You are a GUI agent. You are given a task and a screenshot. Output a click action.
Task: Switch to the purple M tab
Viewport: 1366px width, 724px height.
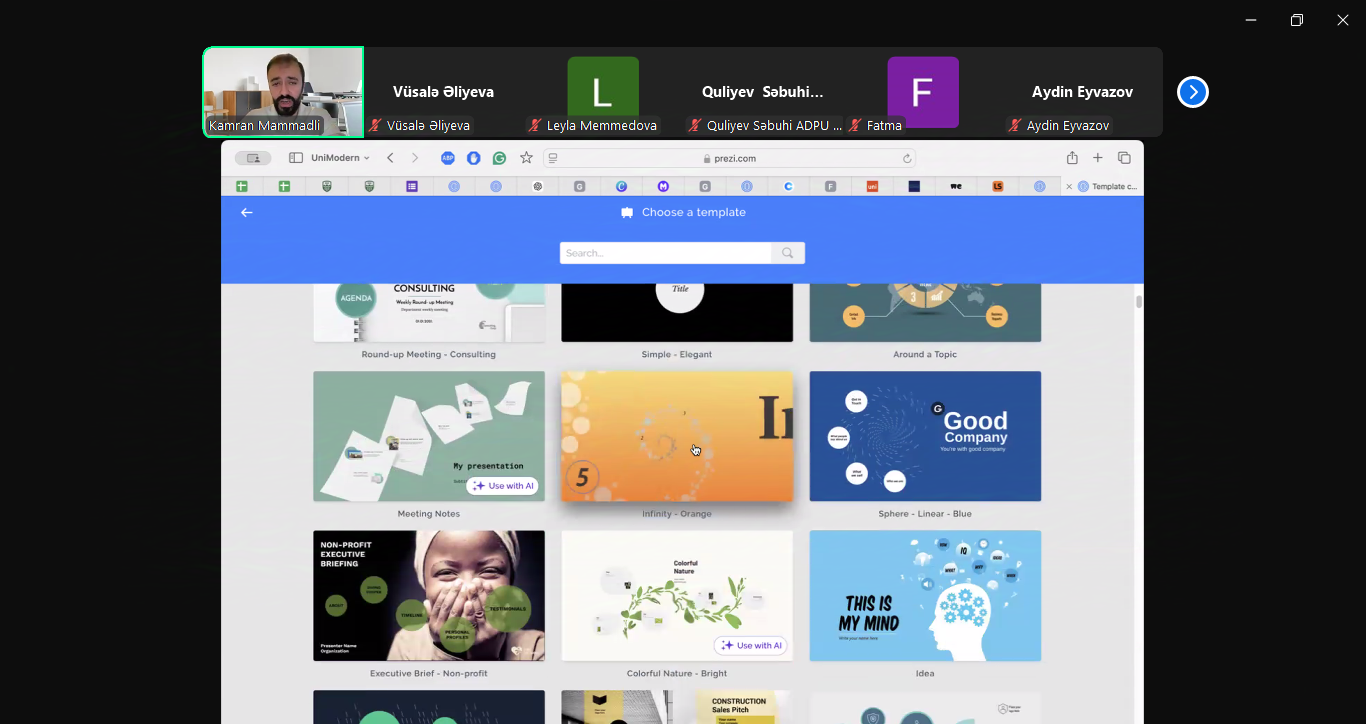(663, 186)
